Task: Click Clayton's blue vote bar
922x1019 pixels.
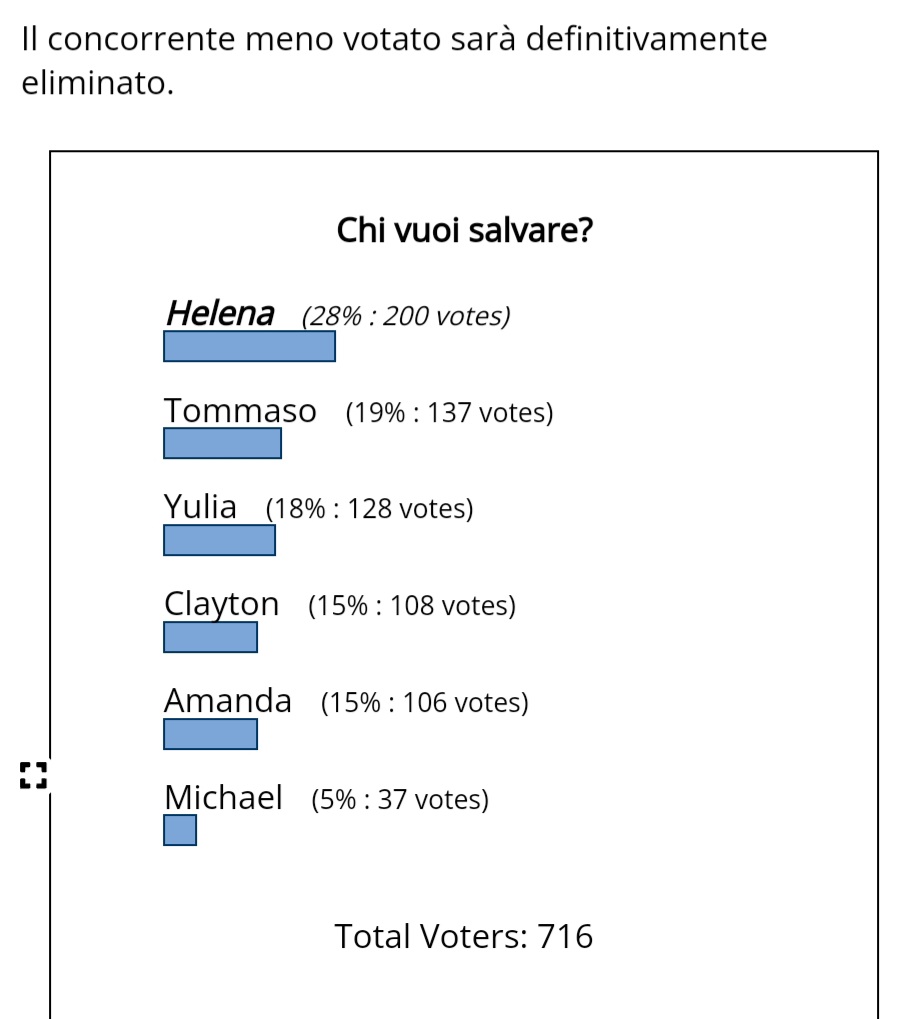Action: (211, 637)
